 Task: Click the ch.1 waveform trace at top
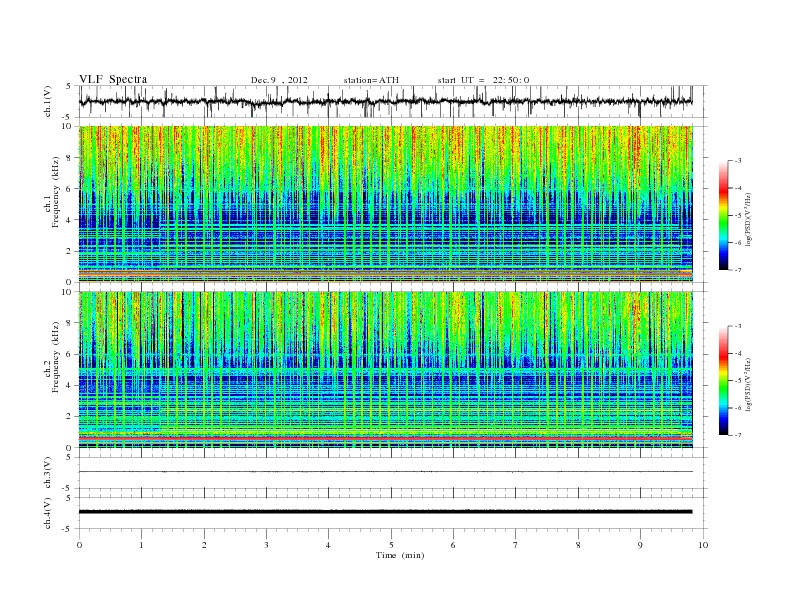pos(386,101)
